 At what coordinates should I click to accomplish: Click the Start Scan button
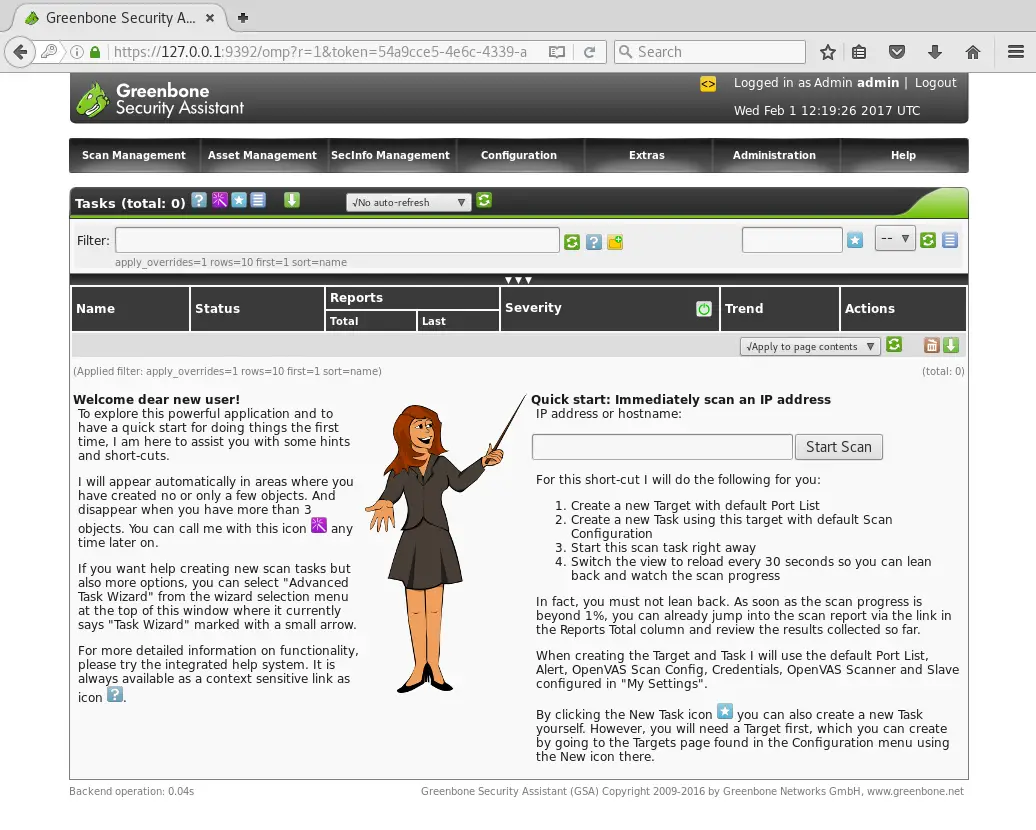(x=839, y=447)
